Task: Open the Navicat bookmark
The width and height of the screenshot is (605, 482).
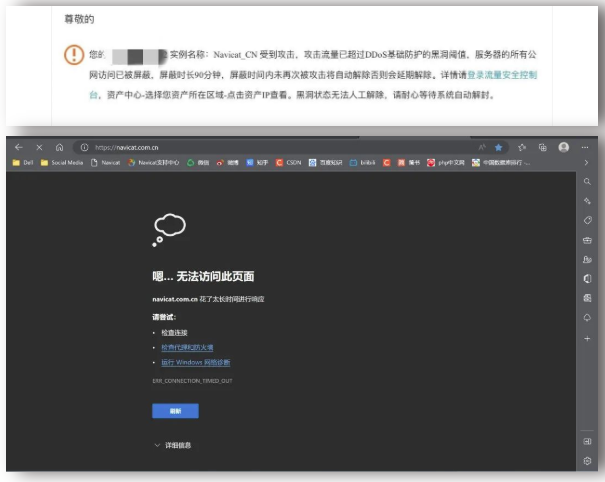Action: point(105,163)
